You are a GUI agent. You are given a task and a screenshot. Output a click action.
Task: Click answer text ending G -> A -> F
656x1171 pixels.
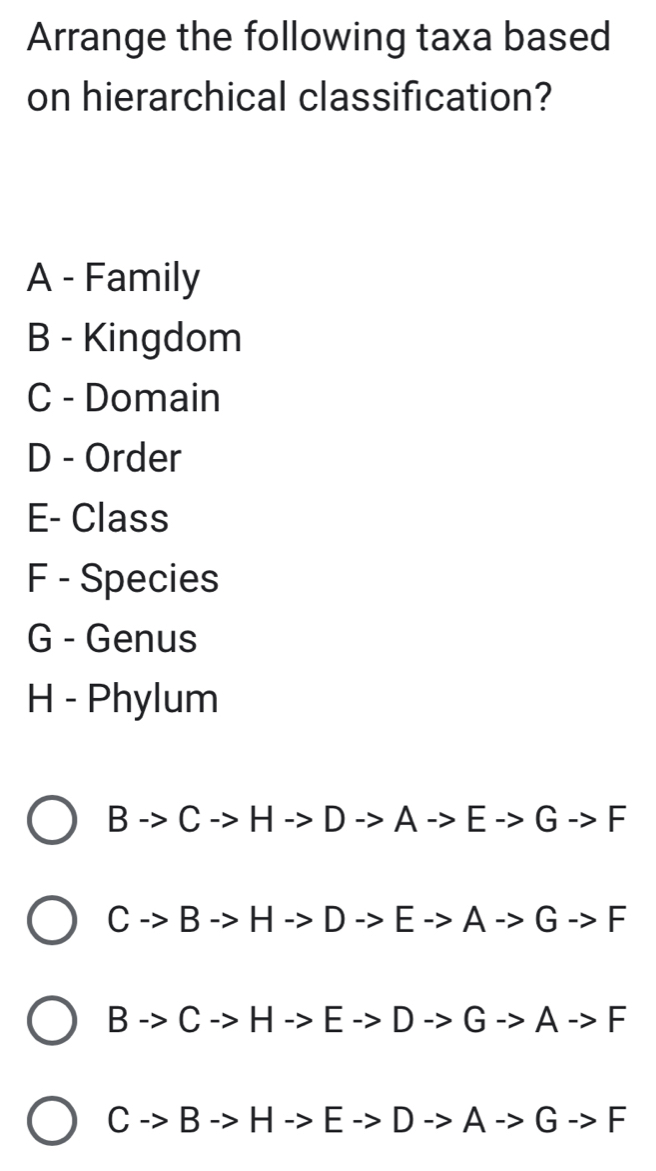click(368, 1021)
